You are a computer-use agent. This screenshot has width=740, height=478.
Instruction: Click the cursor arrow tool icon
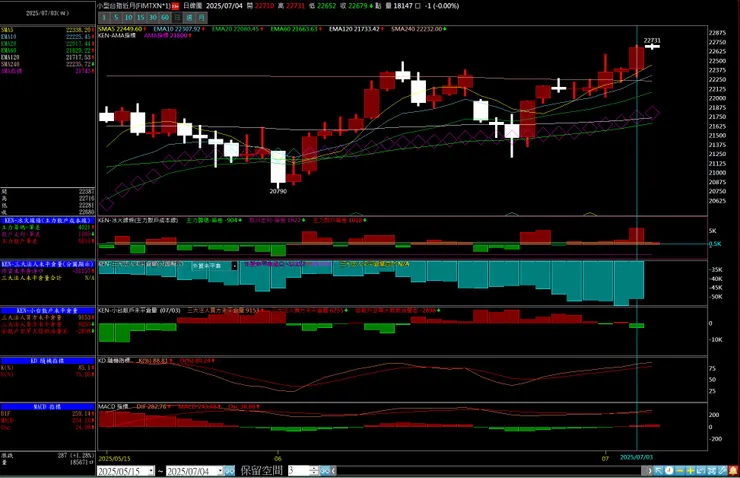point(659,470)
